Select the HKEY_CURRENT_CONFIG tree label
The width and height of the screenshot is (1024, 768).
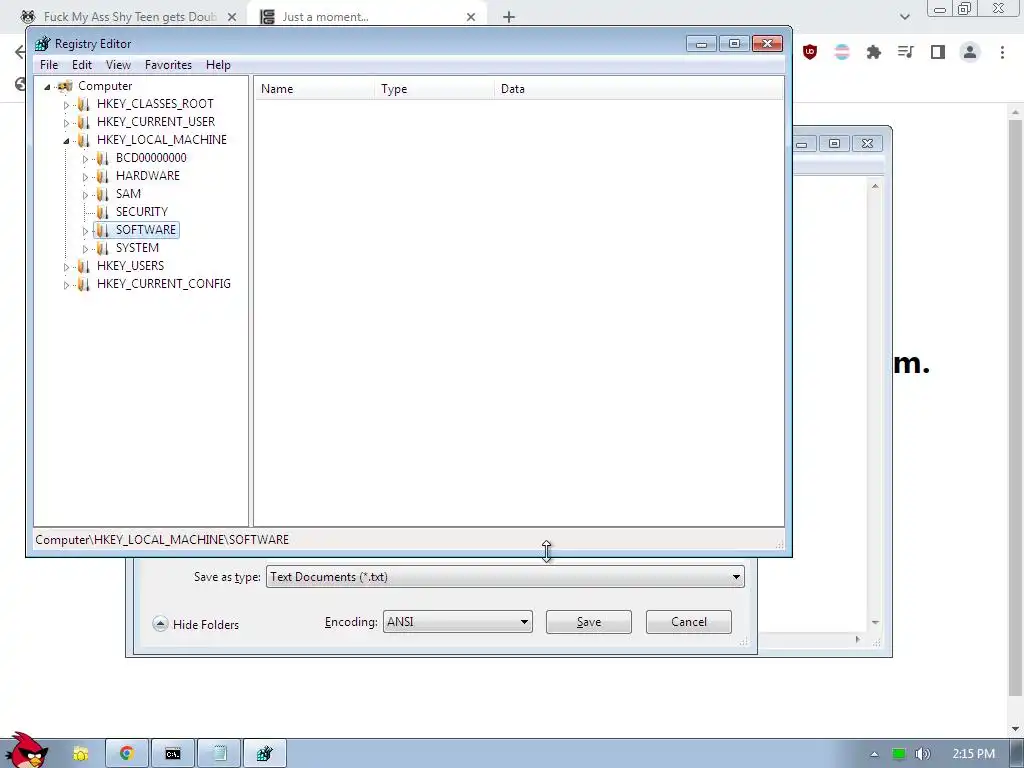pos(164,283)
